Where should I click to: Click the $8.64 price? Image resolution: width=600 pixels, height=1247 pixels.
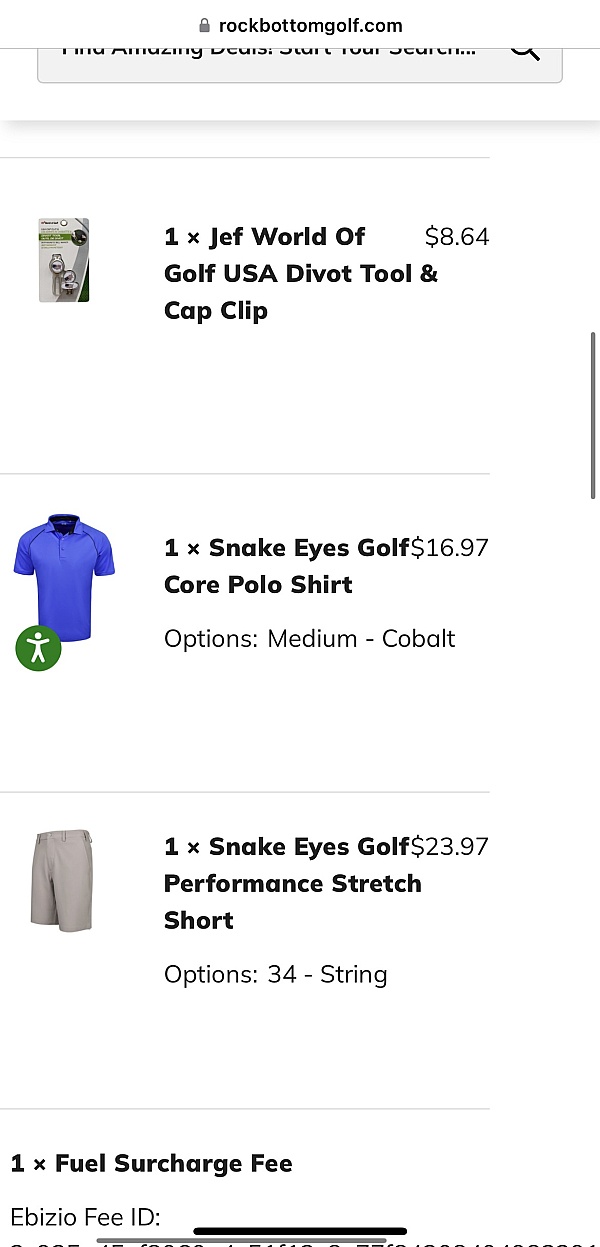456,237
